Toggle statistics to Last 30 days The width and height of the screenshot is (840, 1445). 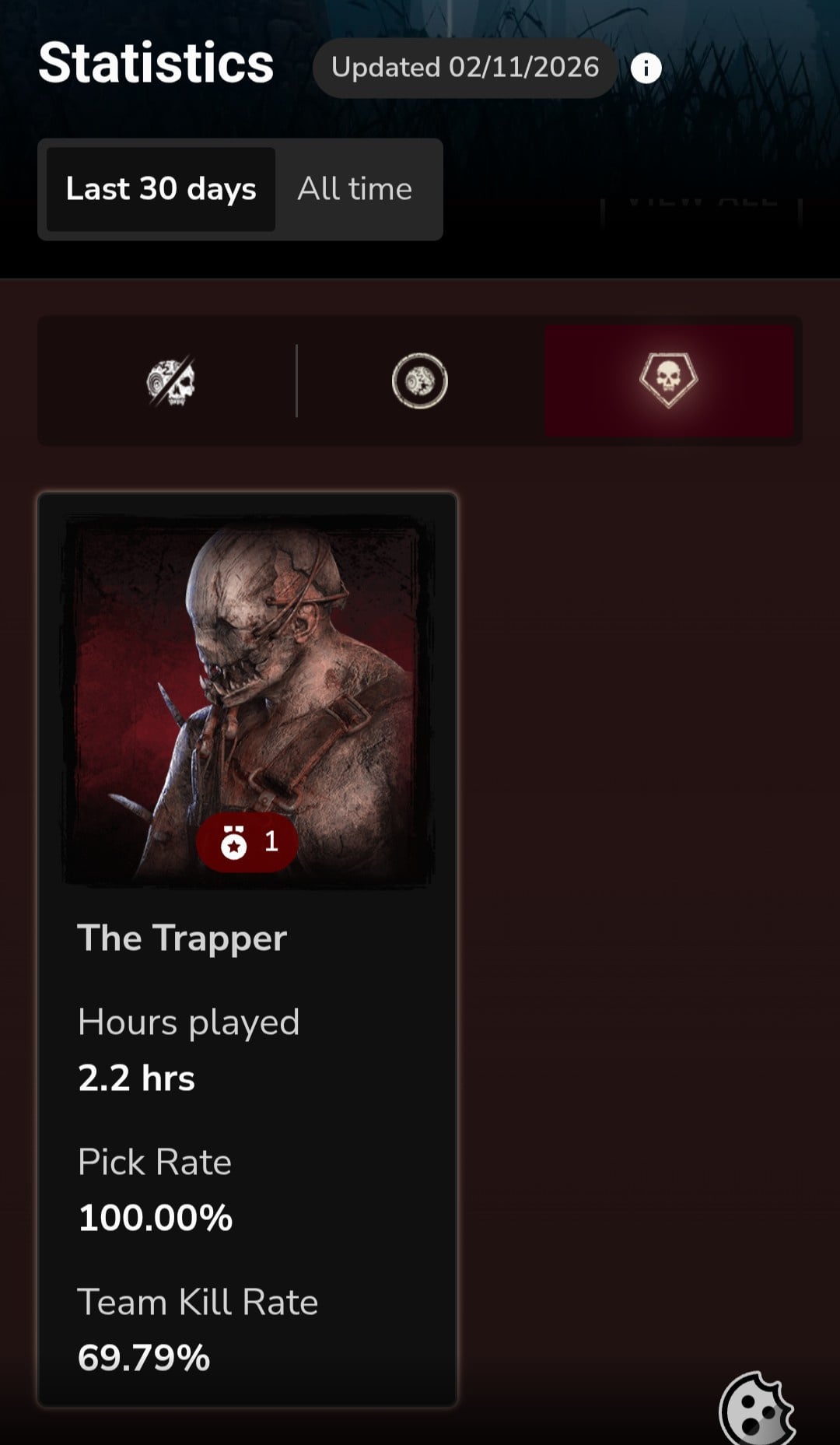[x=161, y=189]
